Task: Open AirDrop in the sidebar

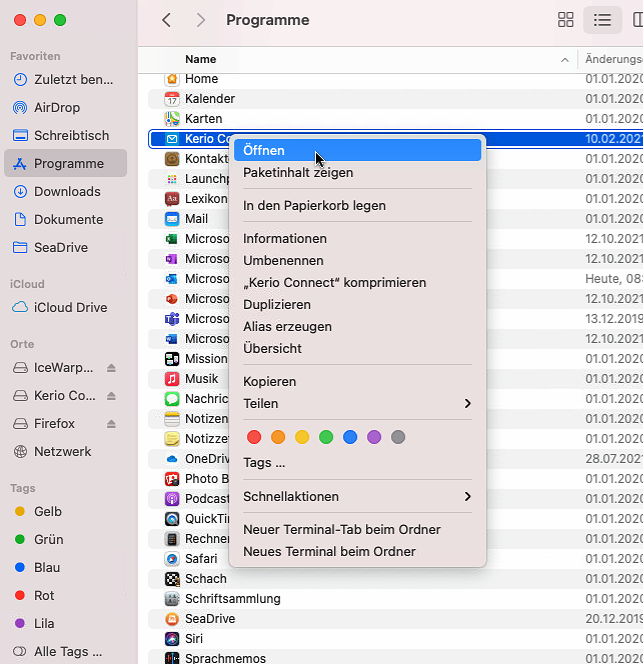Action: (56, 107)
